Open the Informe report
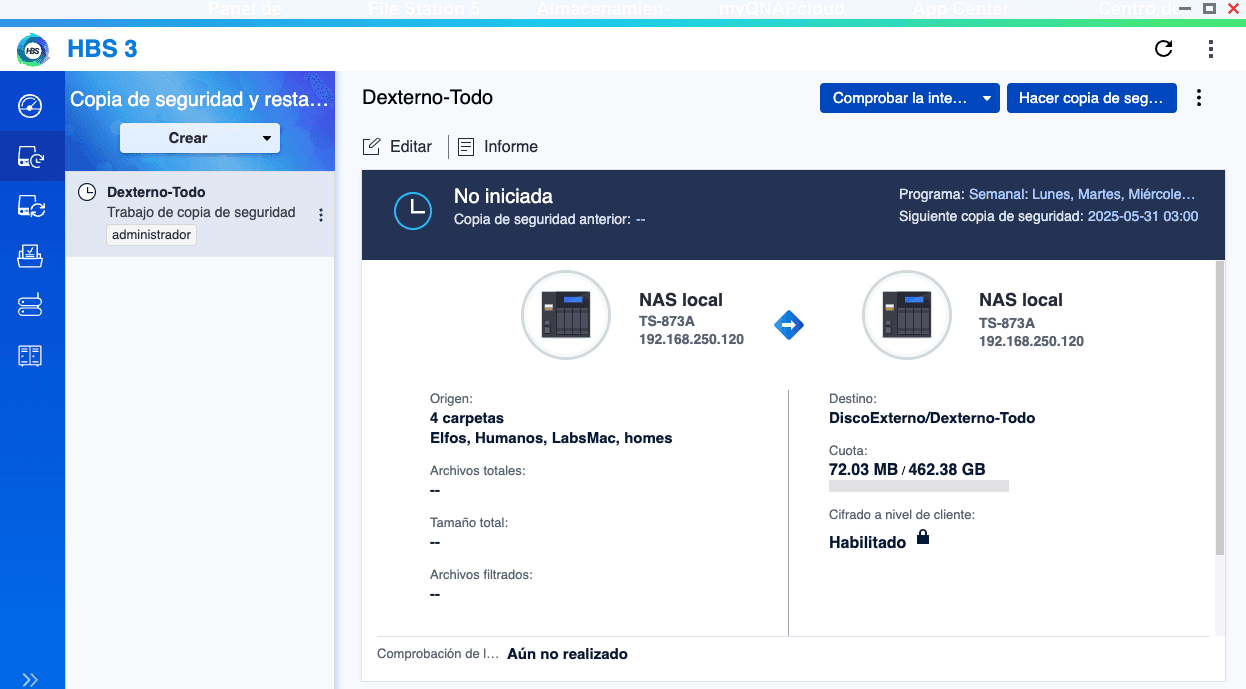 tap(498, 147)
